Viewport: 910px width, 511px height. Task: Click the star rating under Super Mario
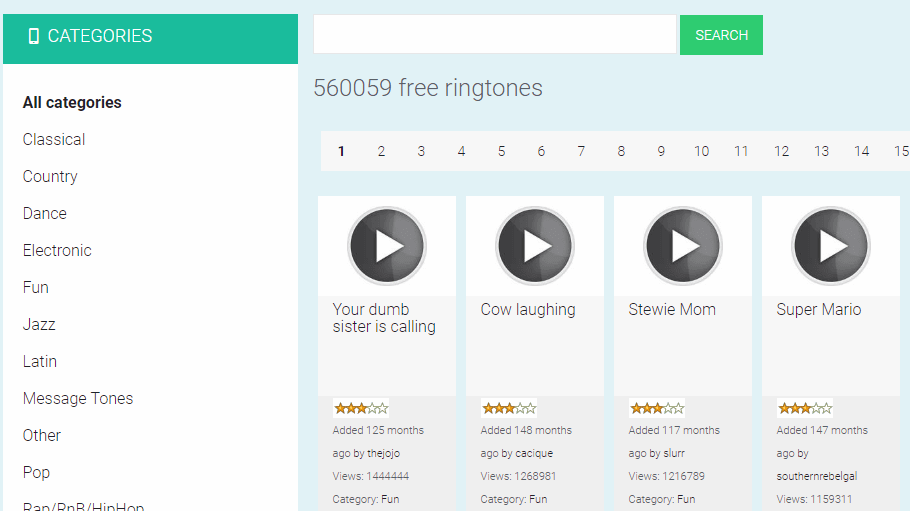pos(805,408)
